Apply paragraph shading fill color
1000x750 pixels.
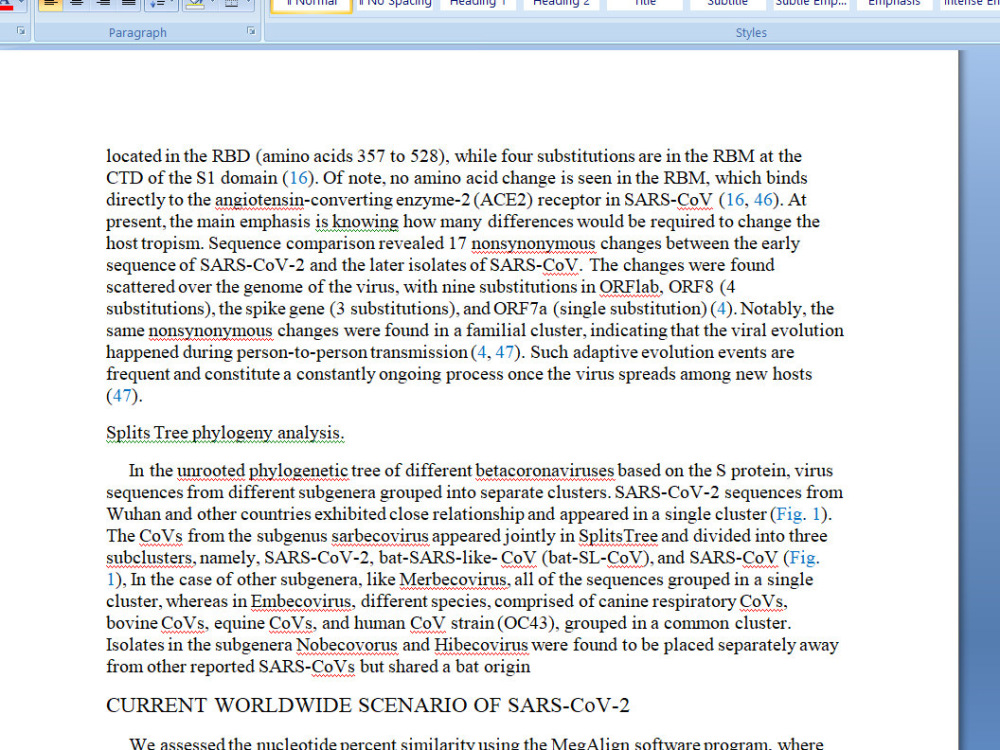196,3
